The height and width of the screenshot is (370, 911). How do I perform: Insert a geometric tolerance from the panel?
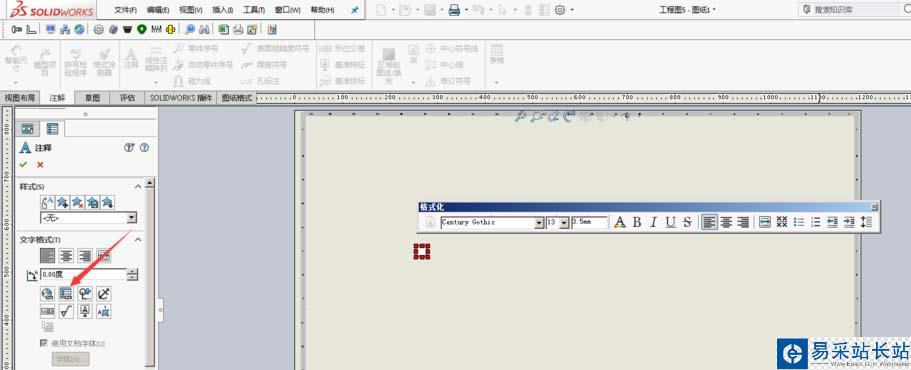48,312
